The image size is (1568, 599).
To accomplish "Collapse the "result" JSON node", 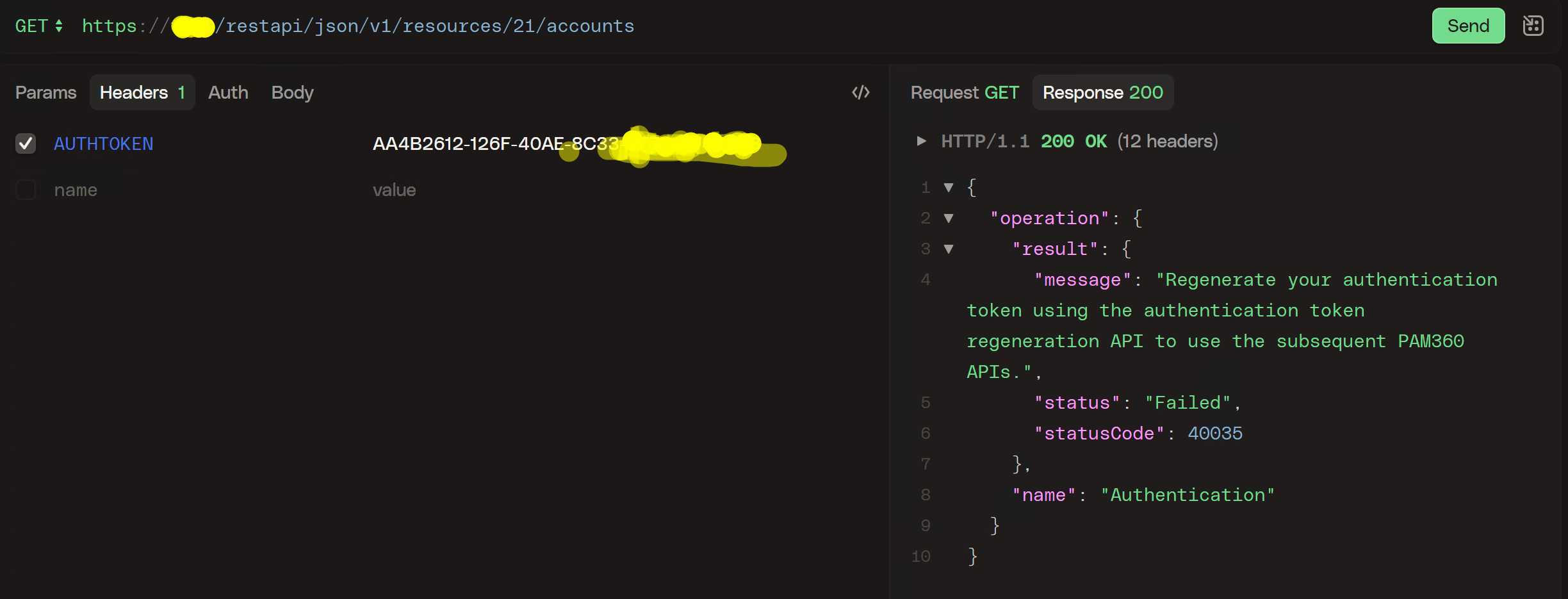I will [949, 249].
